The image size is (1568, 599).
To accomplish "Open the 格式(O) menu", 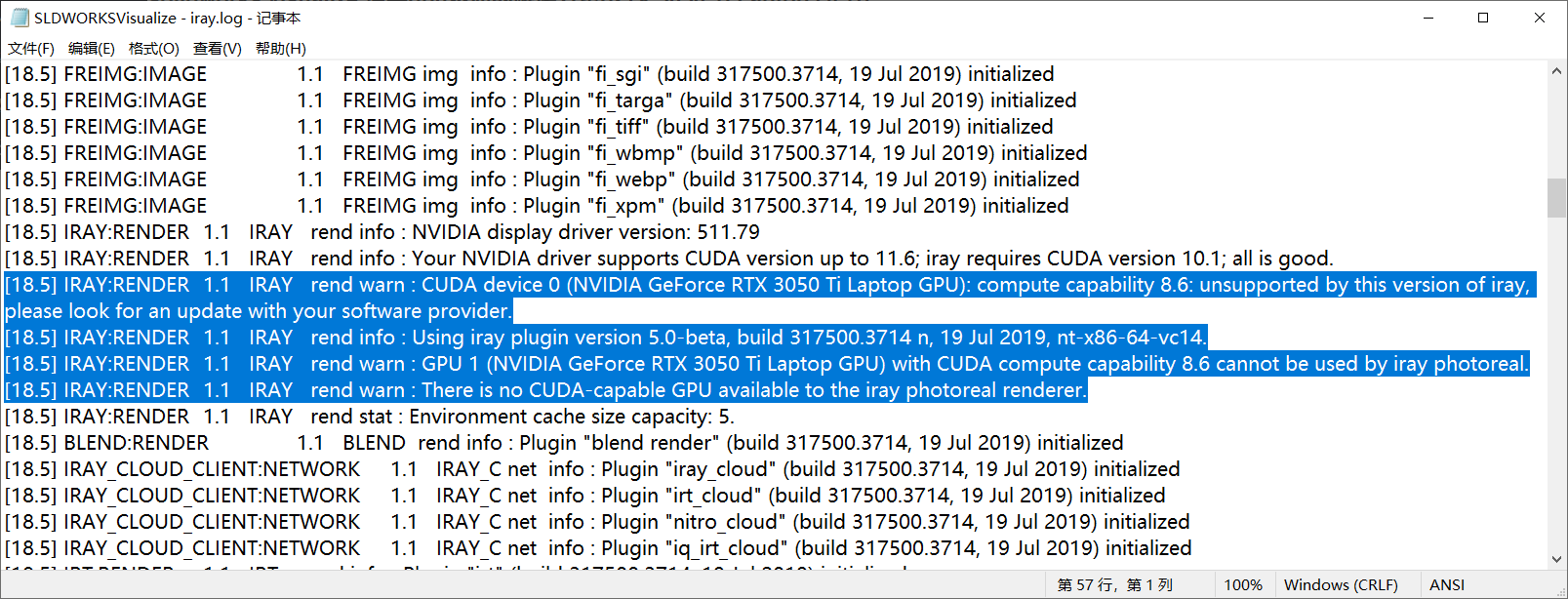I will click(154, 49).
